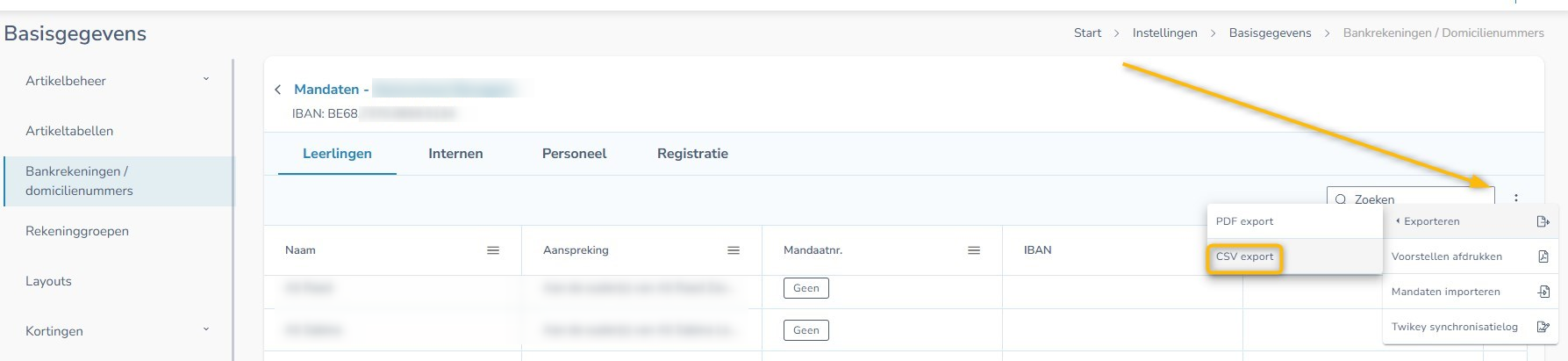This screenshot has height=361, width=1568.
Task: Click the back arrow beside Mandaten
Action: tap(278, 90)
